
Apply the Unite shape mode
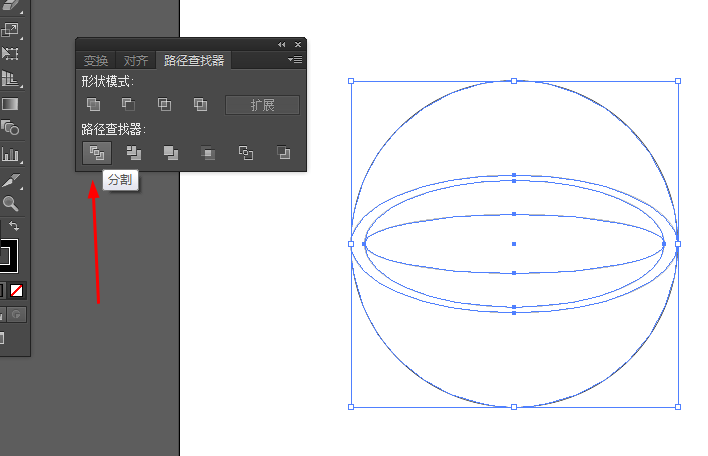coord(93,104)
